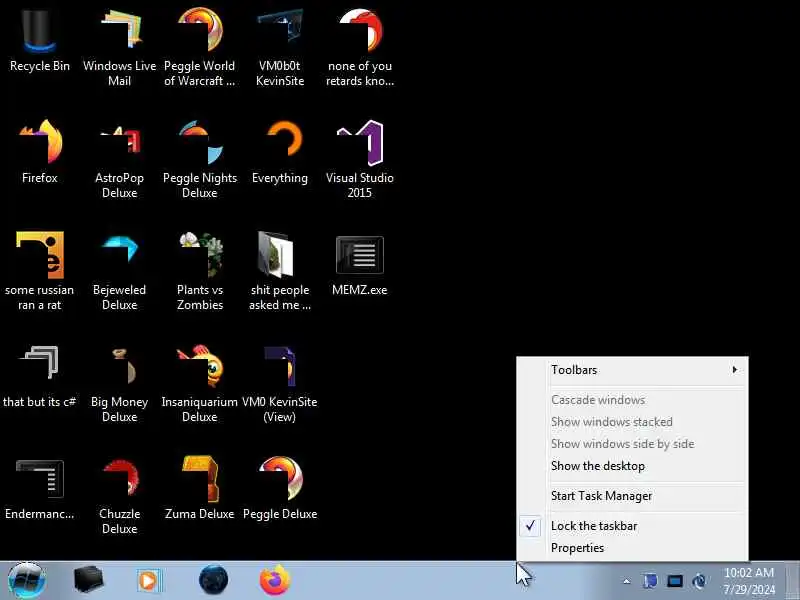
Task: Select VM0 KevinSite (View) shortcut
Action: (x=280, y=384)
